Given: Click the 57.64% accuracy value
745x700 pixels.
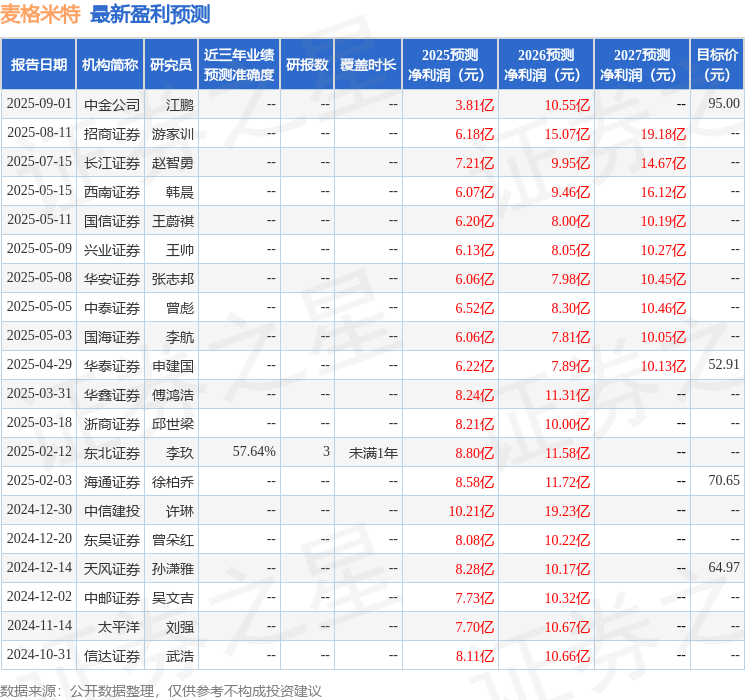Looking at the screenshot, I should click(254, 451).
